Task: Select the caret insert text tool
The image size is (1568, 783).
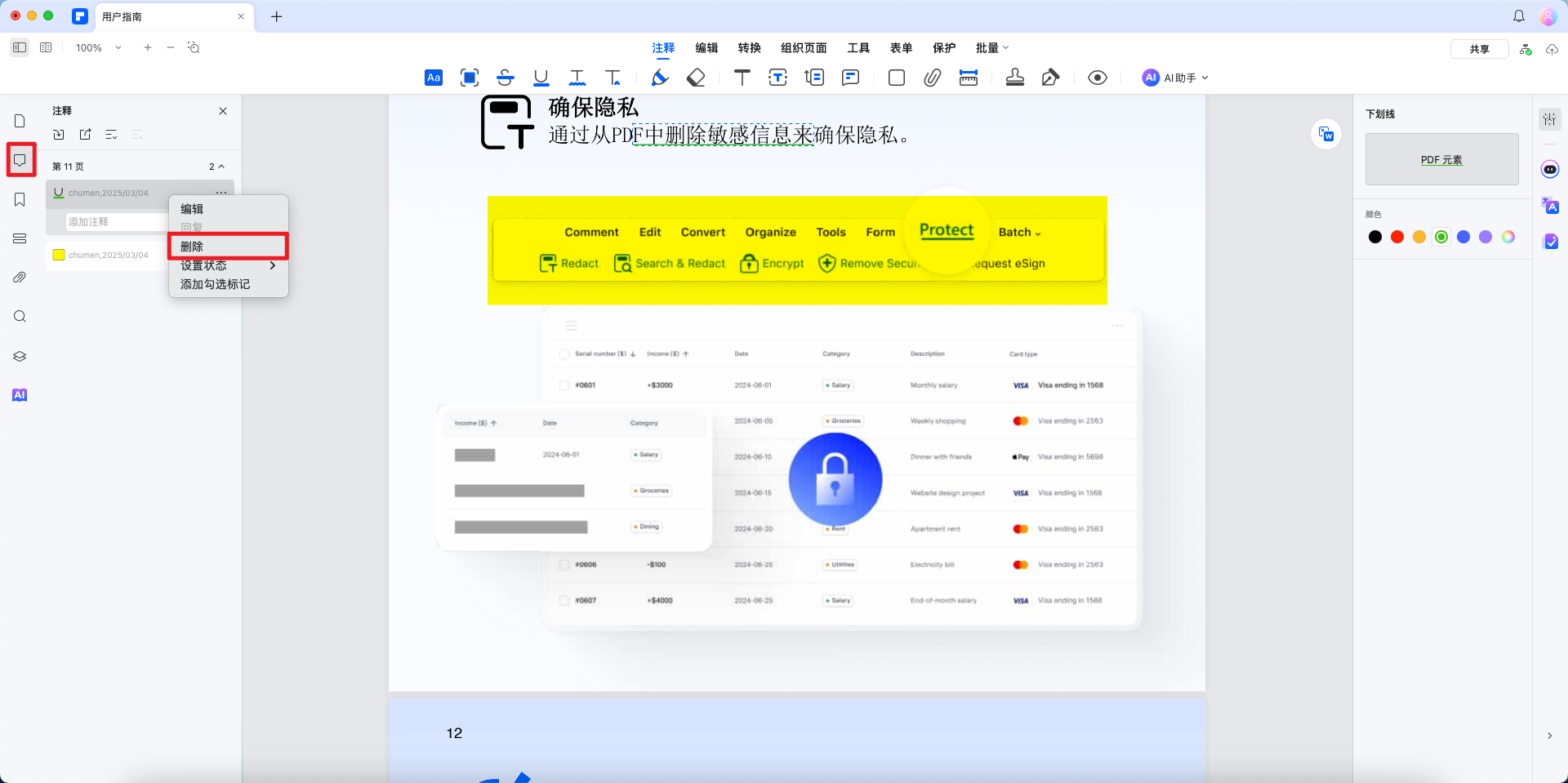Action: coord(613,78)
